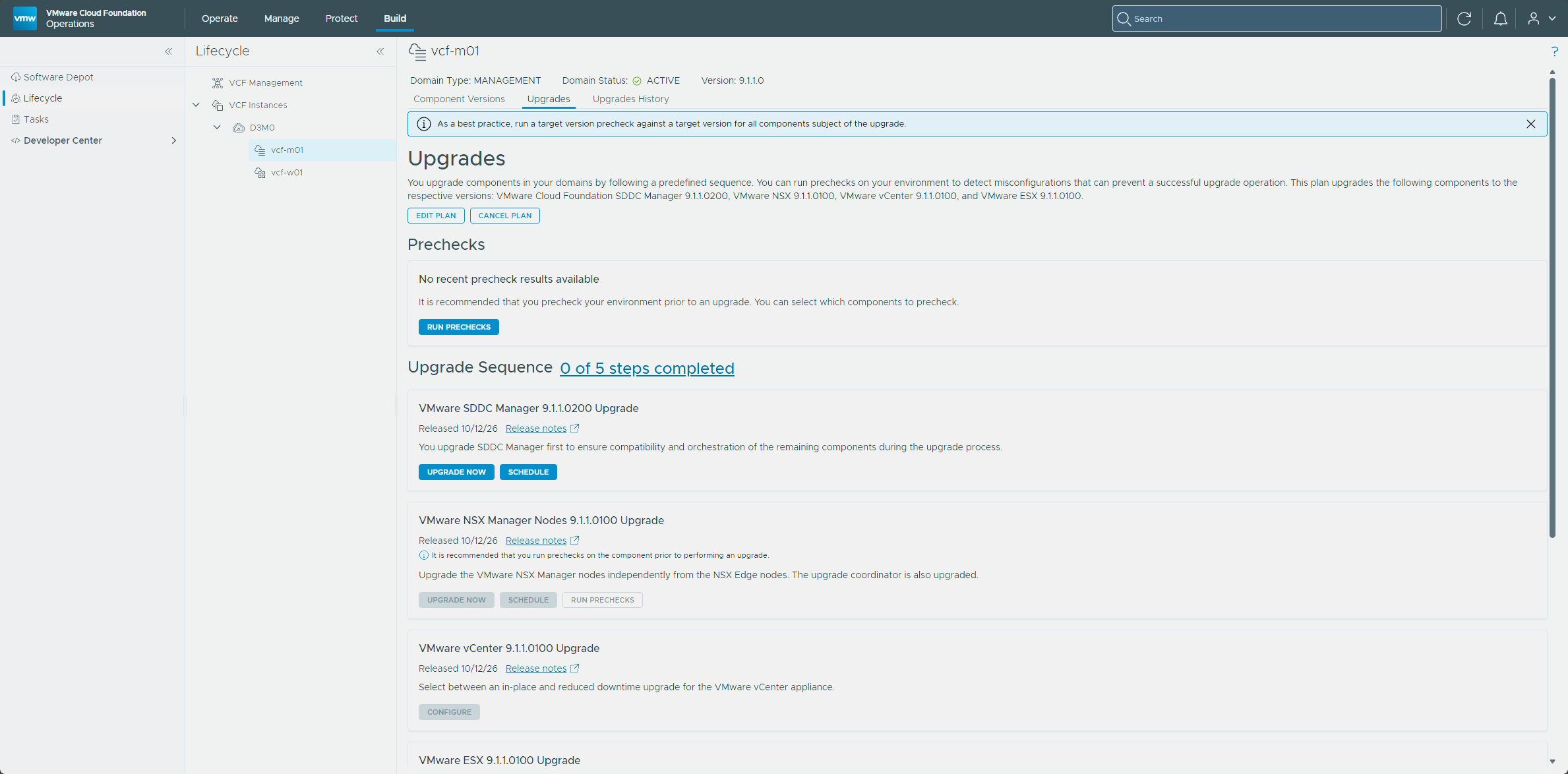Open the notifications bell
This screenshot has width=1568, height=774.
click(x=1500, y=18)
